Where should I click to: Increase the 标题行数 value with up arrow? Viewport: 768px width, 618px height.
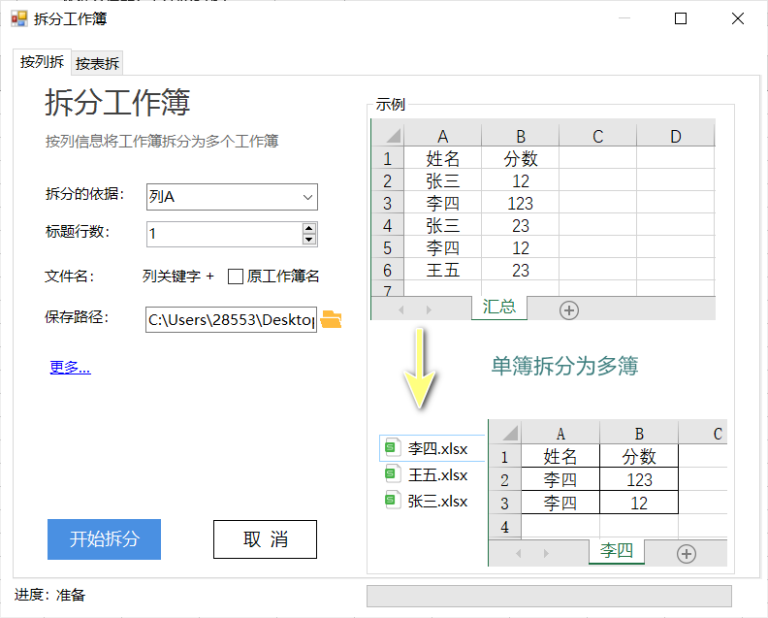pyautogui.click(x=309, y=228)
